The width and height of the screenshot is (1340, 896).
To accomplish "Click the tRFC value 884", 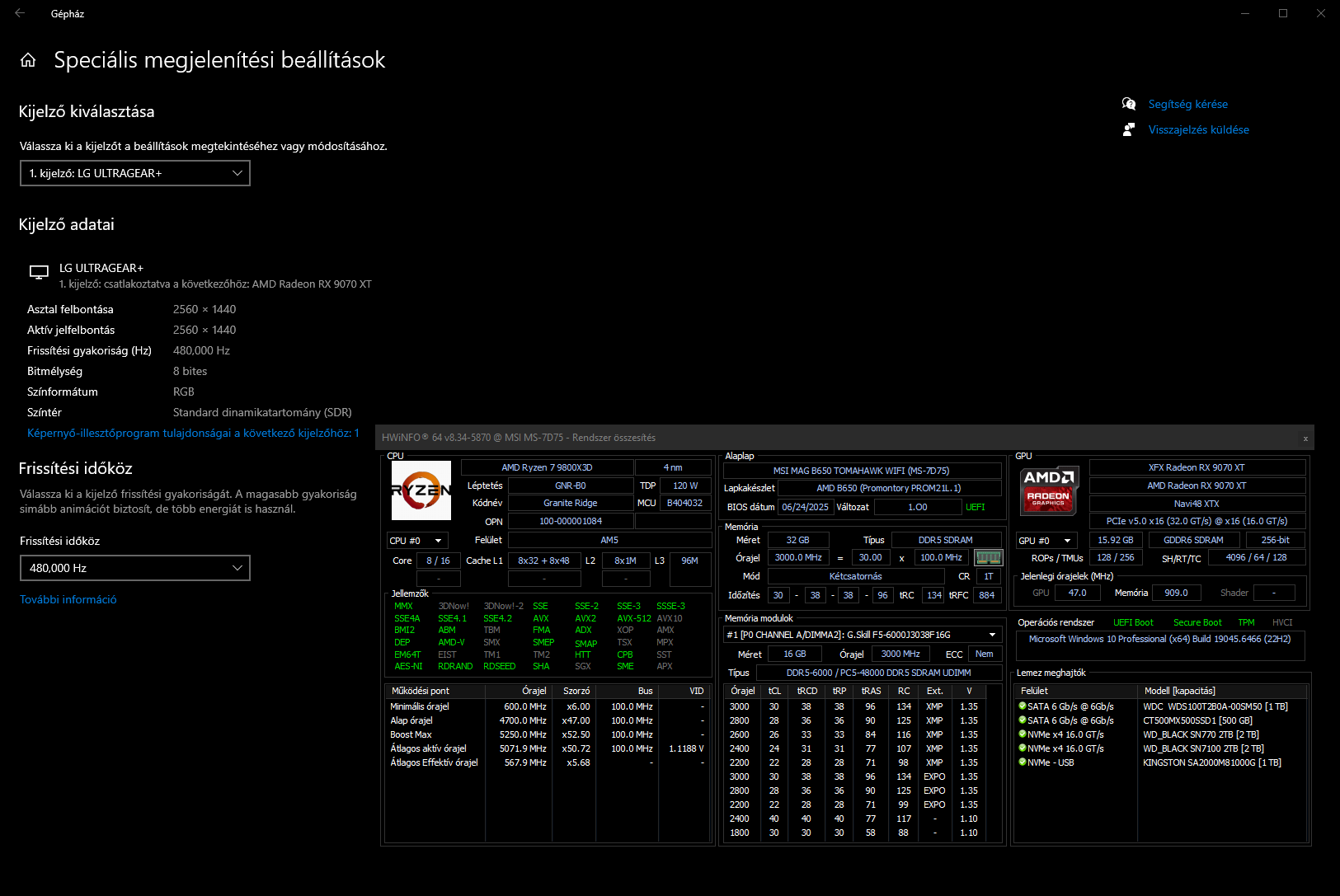I will 987,595.
